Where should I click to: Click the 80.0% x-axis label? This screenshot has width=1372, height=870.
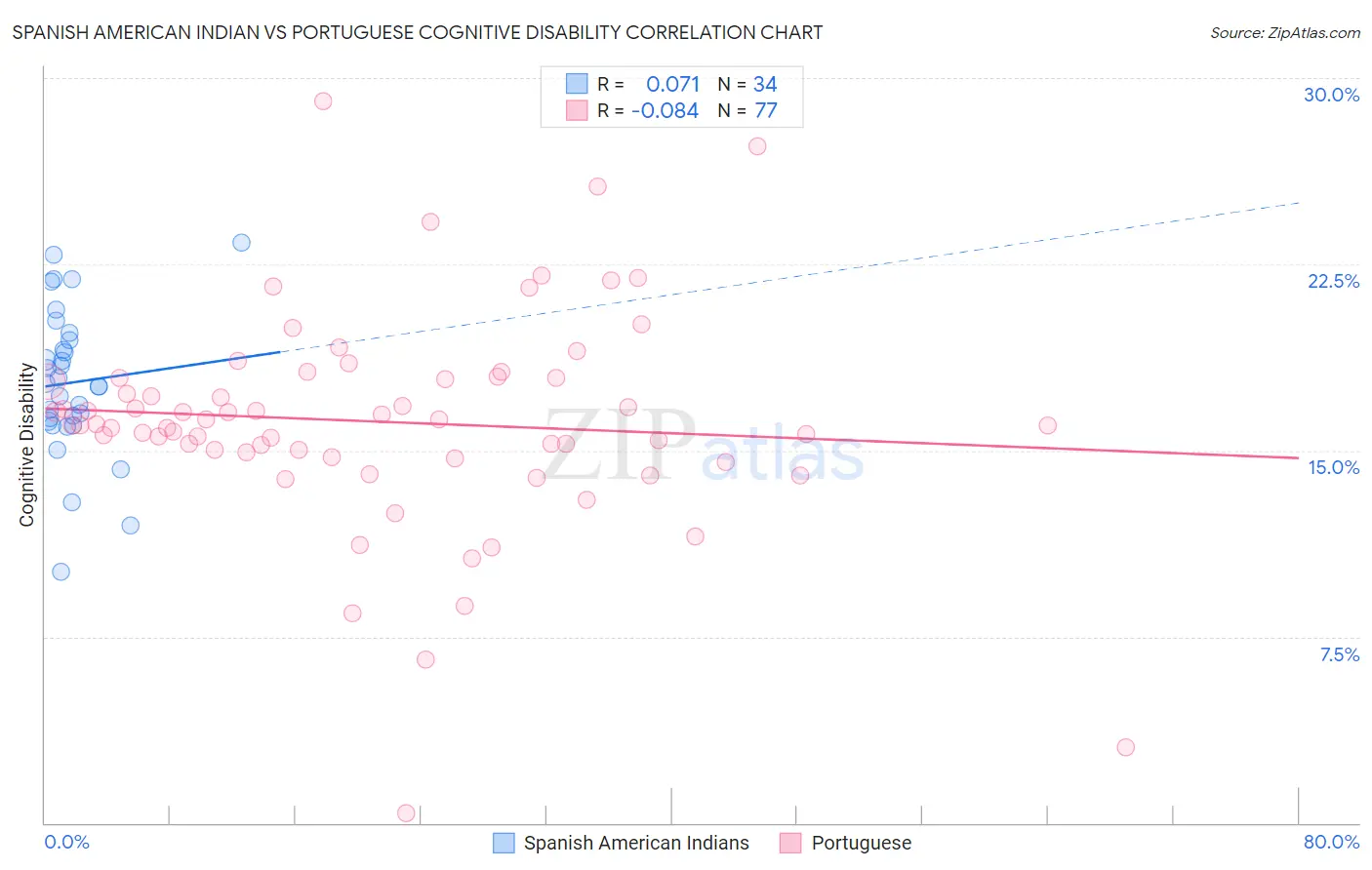pos(1331,842)
